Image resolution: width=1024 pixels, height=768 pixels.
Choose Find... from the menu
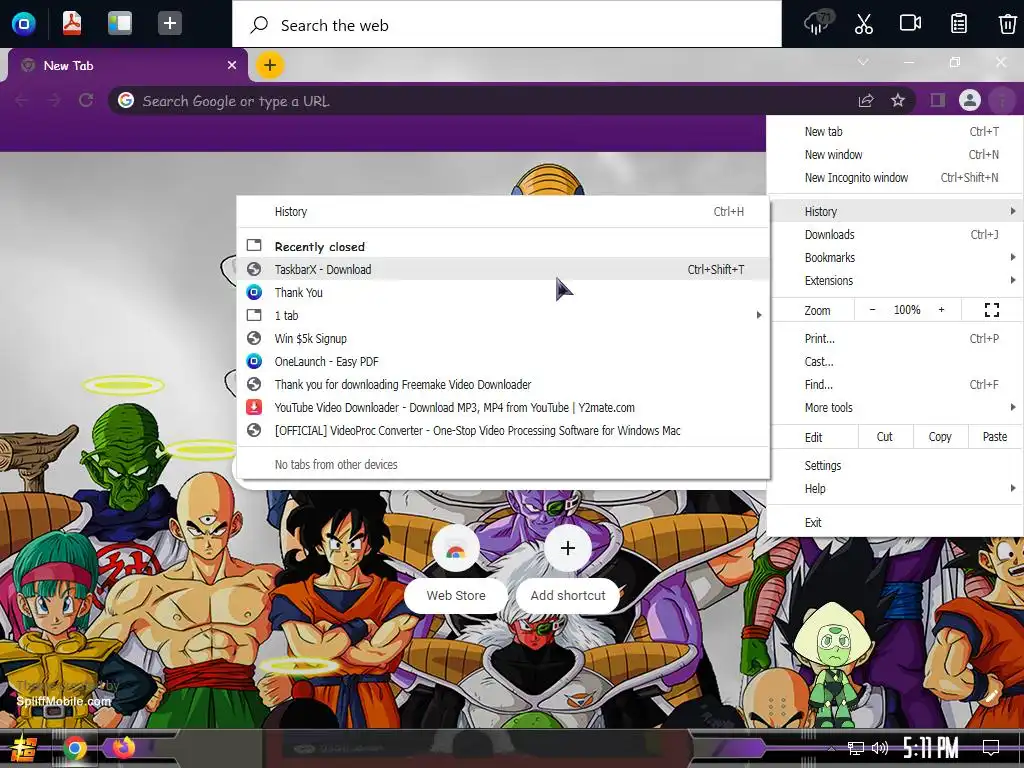click(x=895, y=384)
